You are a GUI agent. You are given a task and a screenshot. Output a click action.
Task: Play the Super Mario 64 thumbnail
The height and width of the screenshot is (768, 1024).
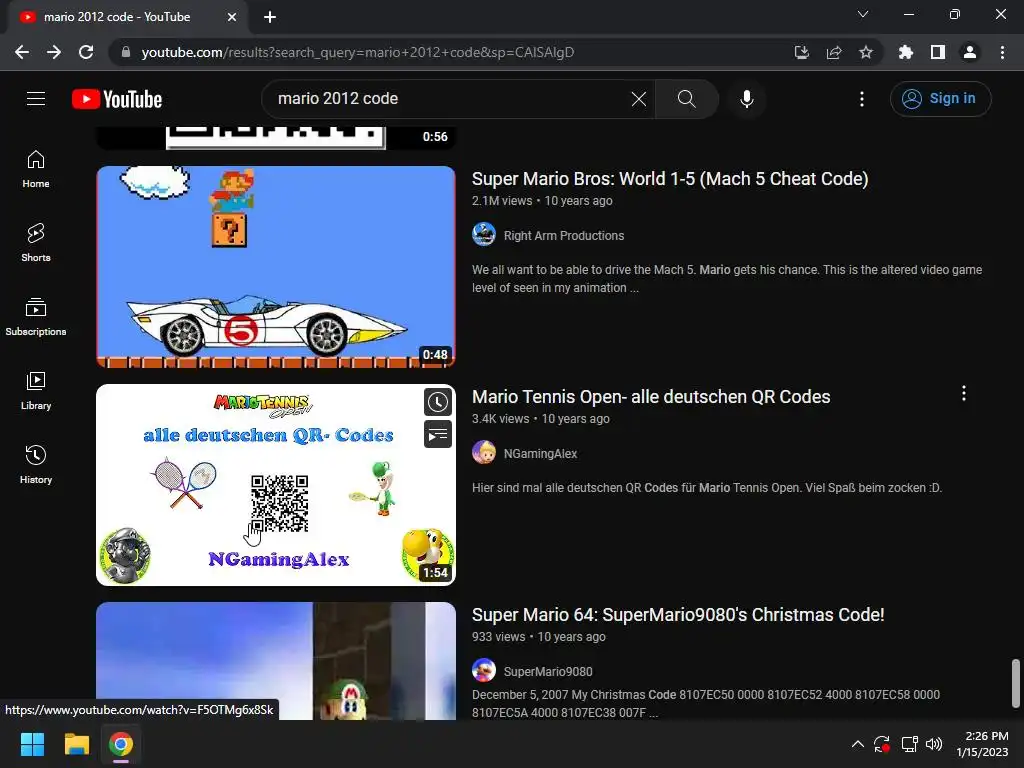[276, 661]
